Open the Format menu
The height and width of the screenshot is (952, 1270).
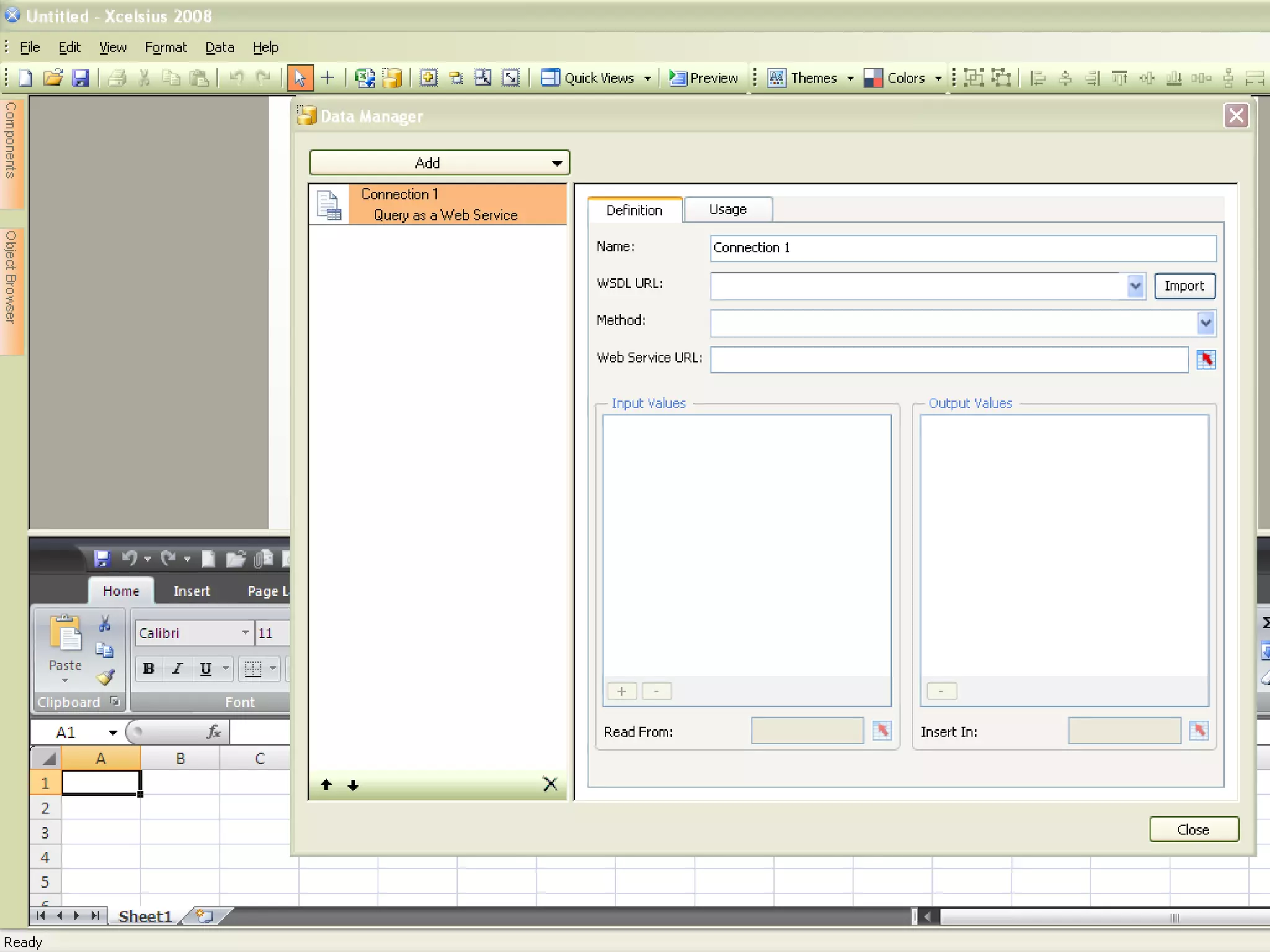point(166,47)
